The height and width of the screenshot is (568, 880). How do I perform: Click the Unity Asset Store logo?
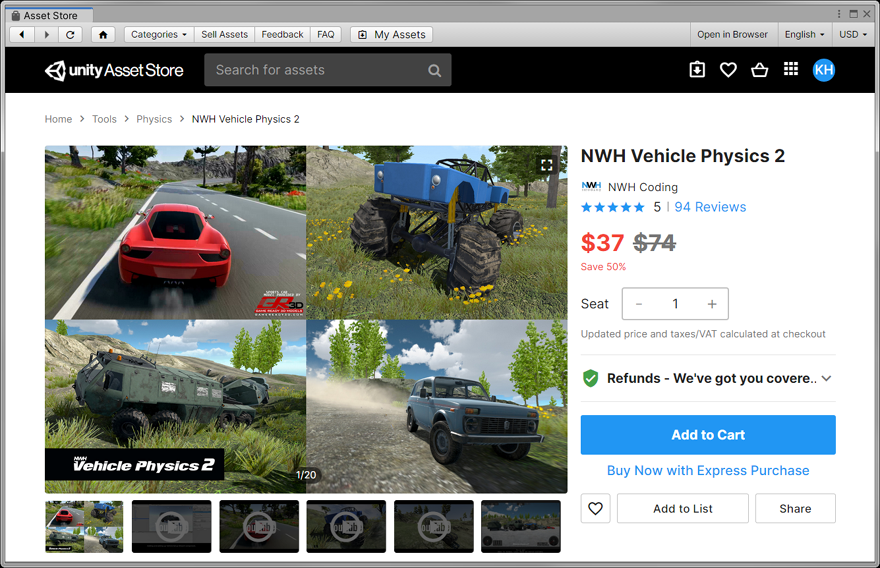(114, 71)
